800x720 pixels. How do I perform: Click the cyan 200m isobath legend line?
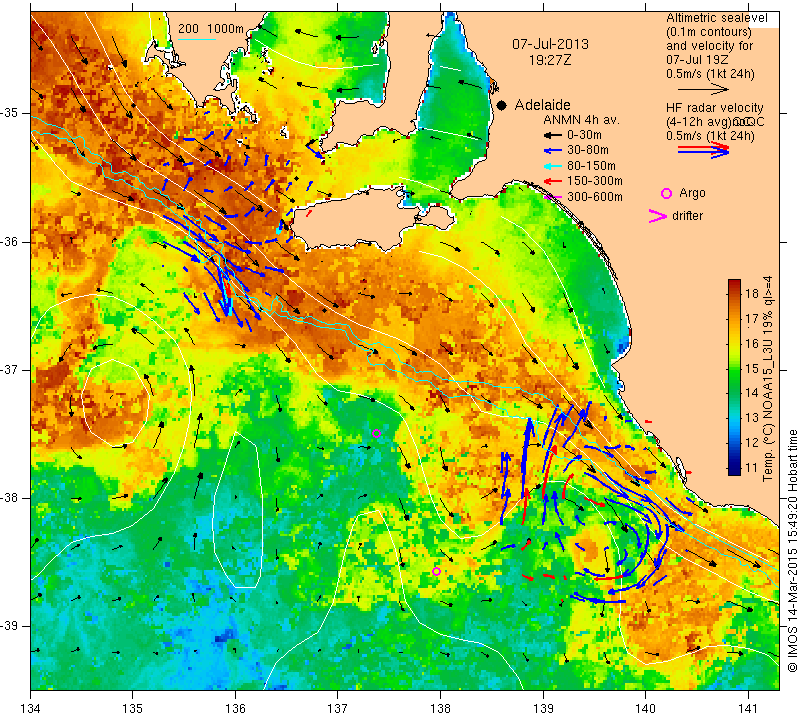click(196, 39)
